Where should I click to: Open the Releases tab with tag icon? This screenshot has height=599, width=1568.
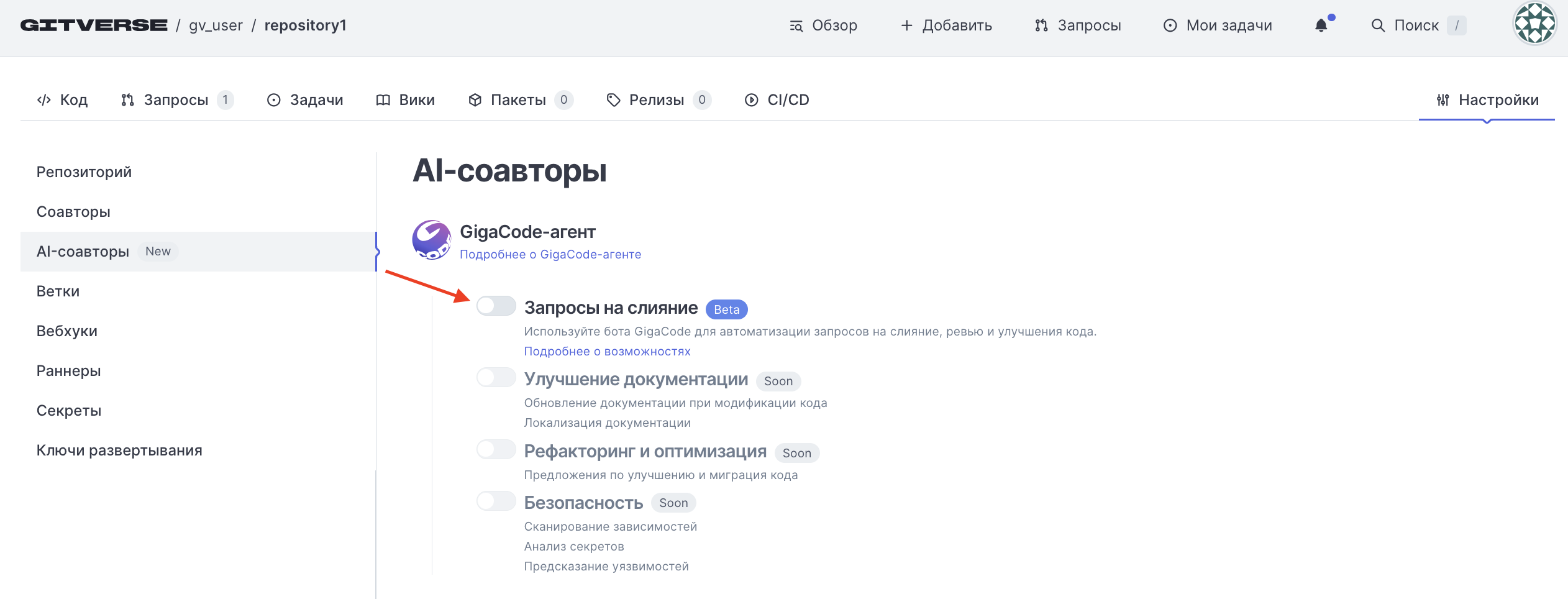tap(658, 100)
